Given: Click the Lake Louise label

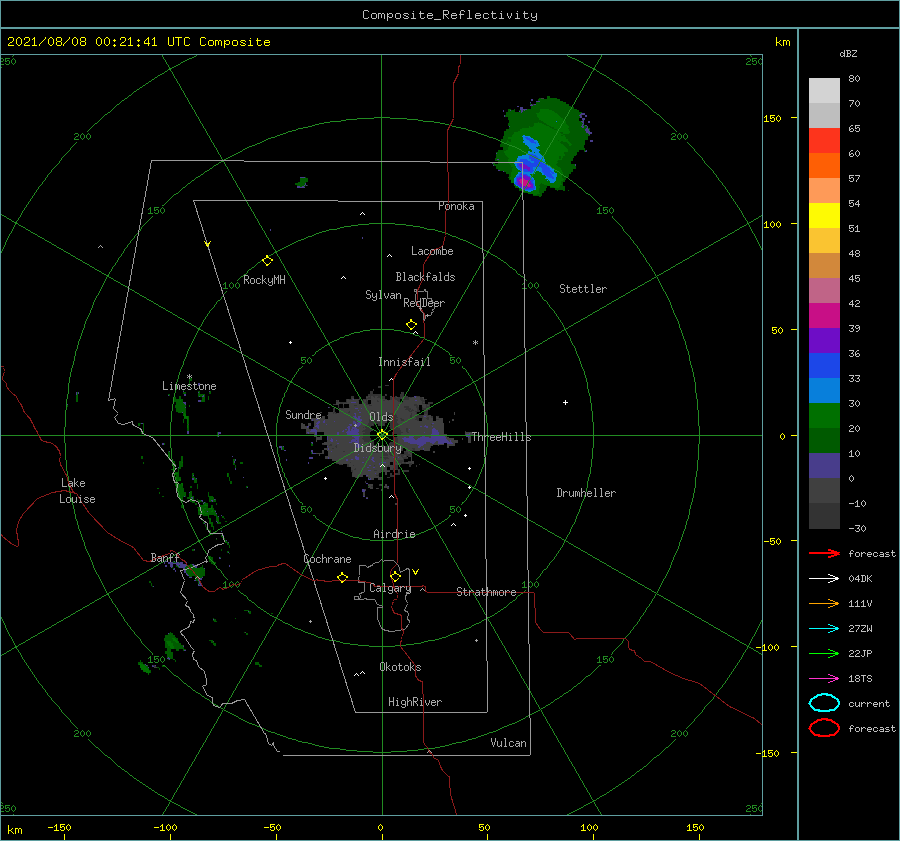Looking at the screenshot, I should [77, 491].
